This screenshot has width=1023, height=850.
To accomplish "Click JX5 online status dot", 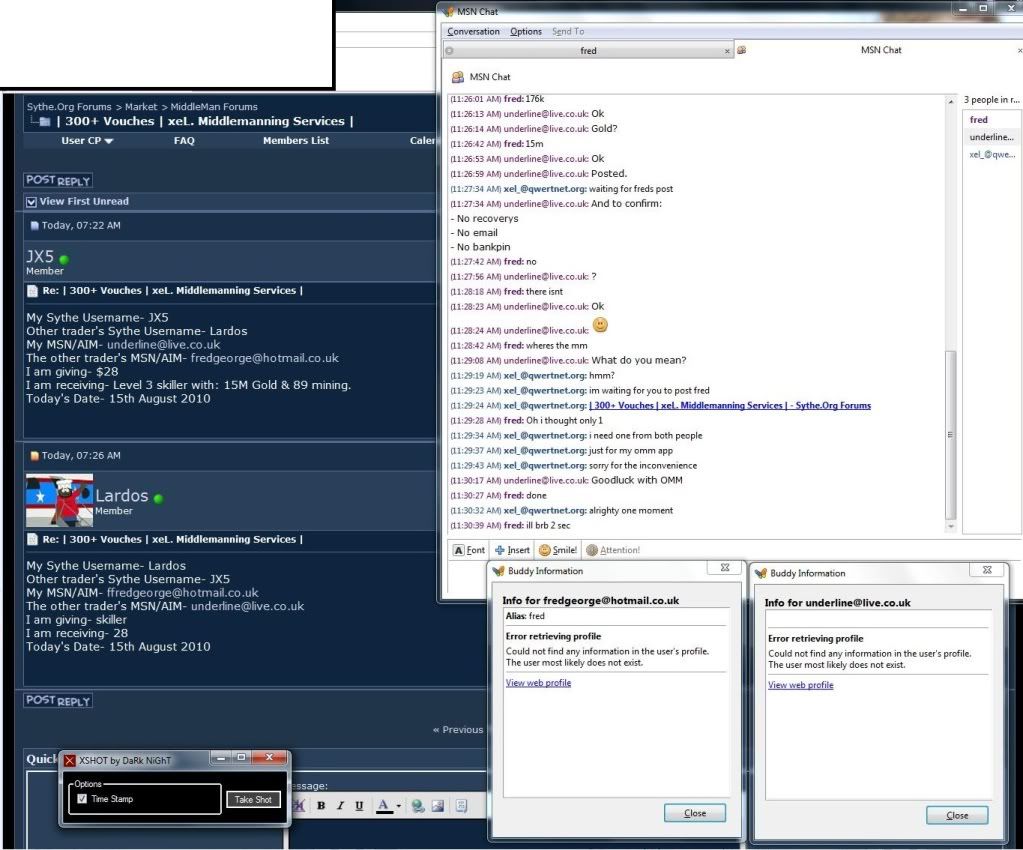I will coord(64,259).
